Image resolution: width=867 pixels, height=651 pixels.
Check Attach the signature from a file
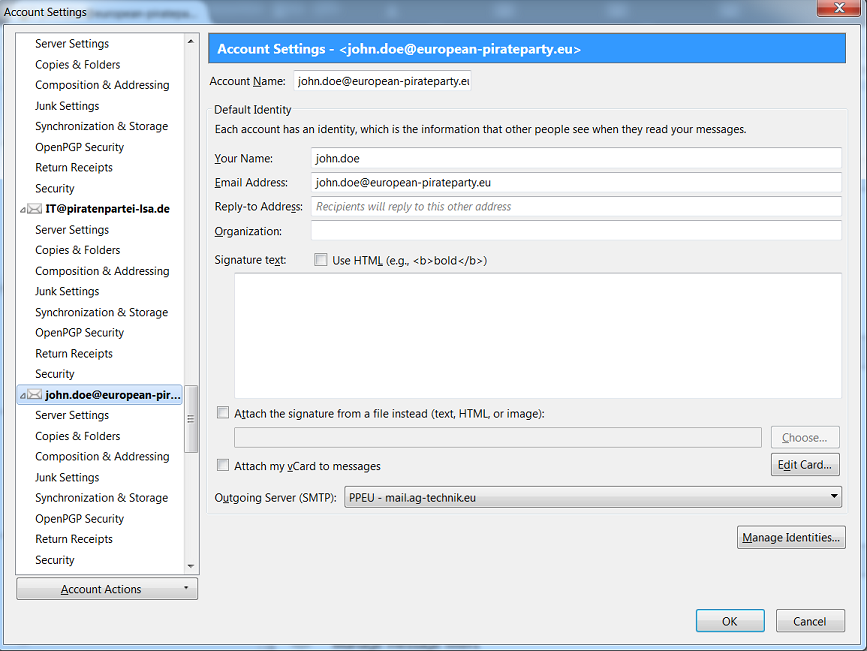click(223, 413)
